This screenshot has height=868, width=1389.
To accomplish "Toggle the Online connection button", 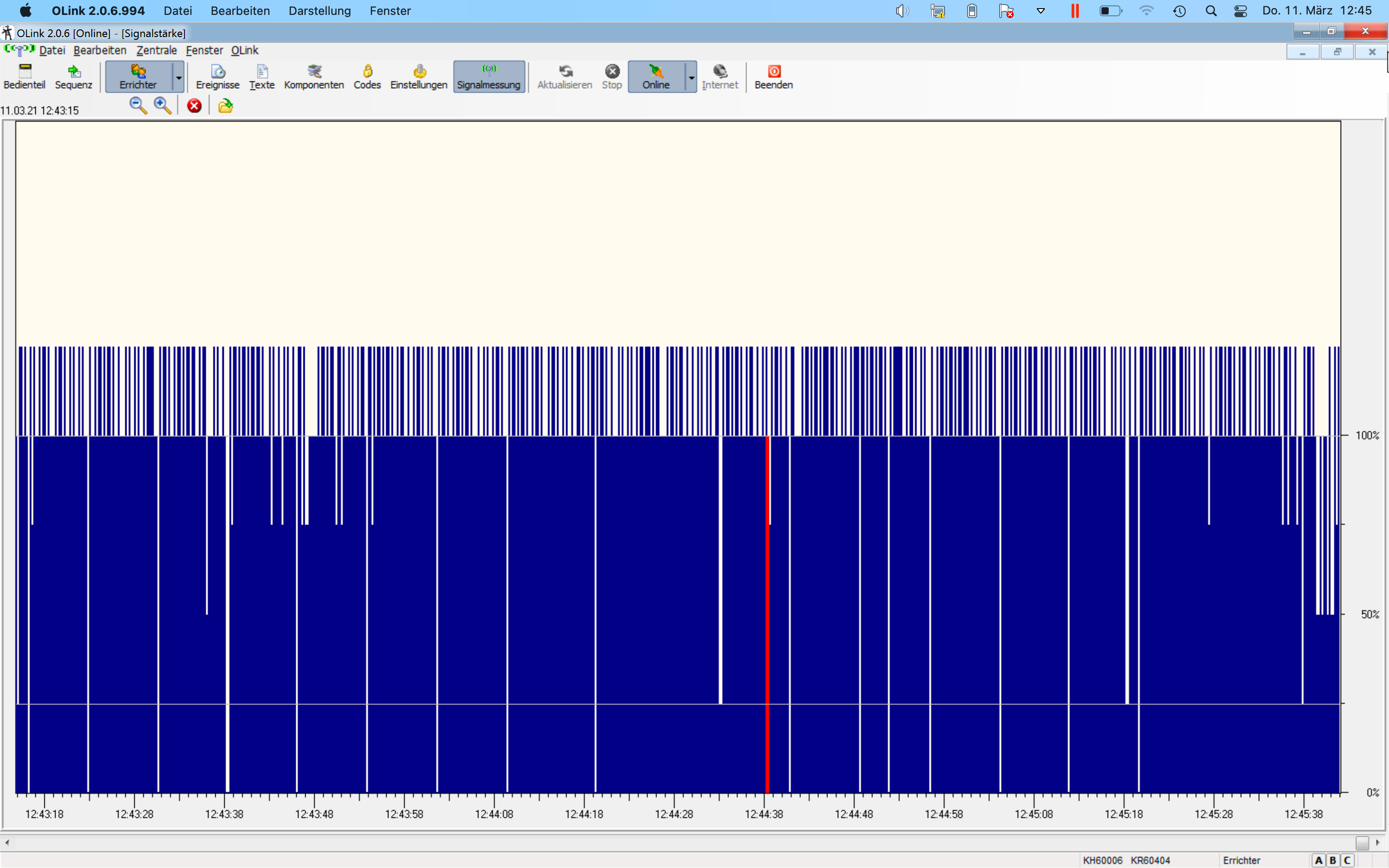I will tap(656, 76).
